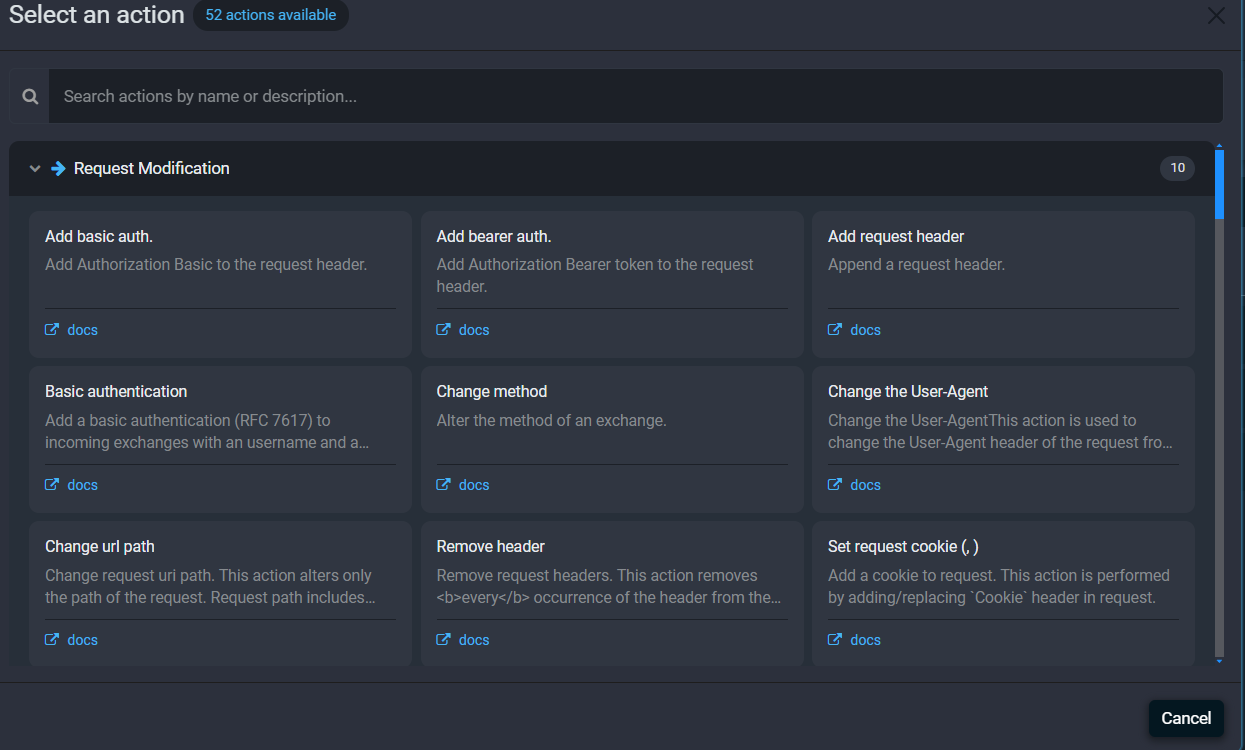Click external link icon under Set request cookie

coord(835,639)
